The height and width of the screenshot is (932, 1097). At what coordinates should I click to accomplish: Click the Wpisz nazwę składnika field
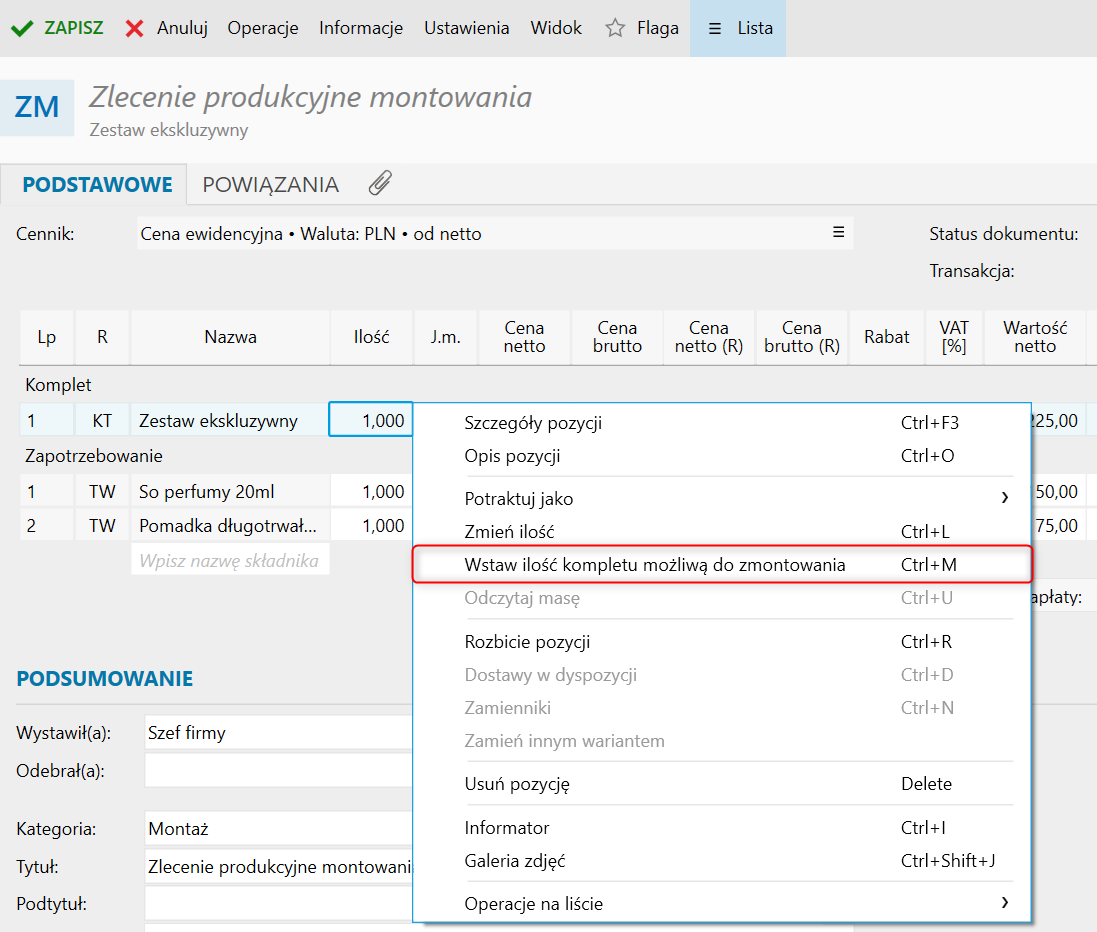click(229, 561)
